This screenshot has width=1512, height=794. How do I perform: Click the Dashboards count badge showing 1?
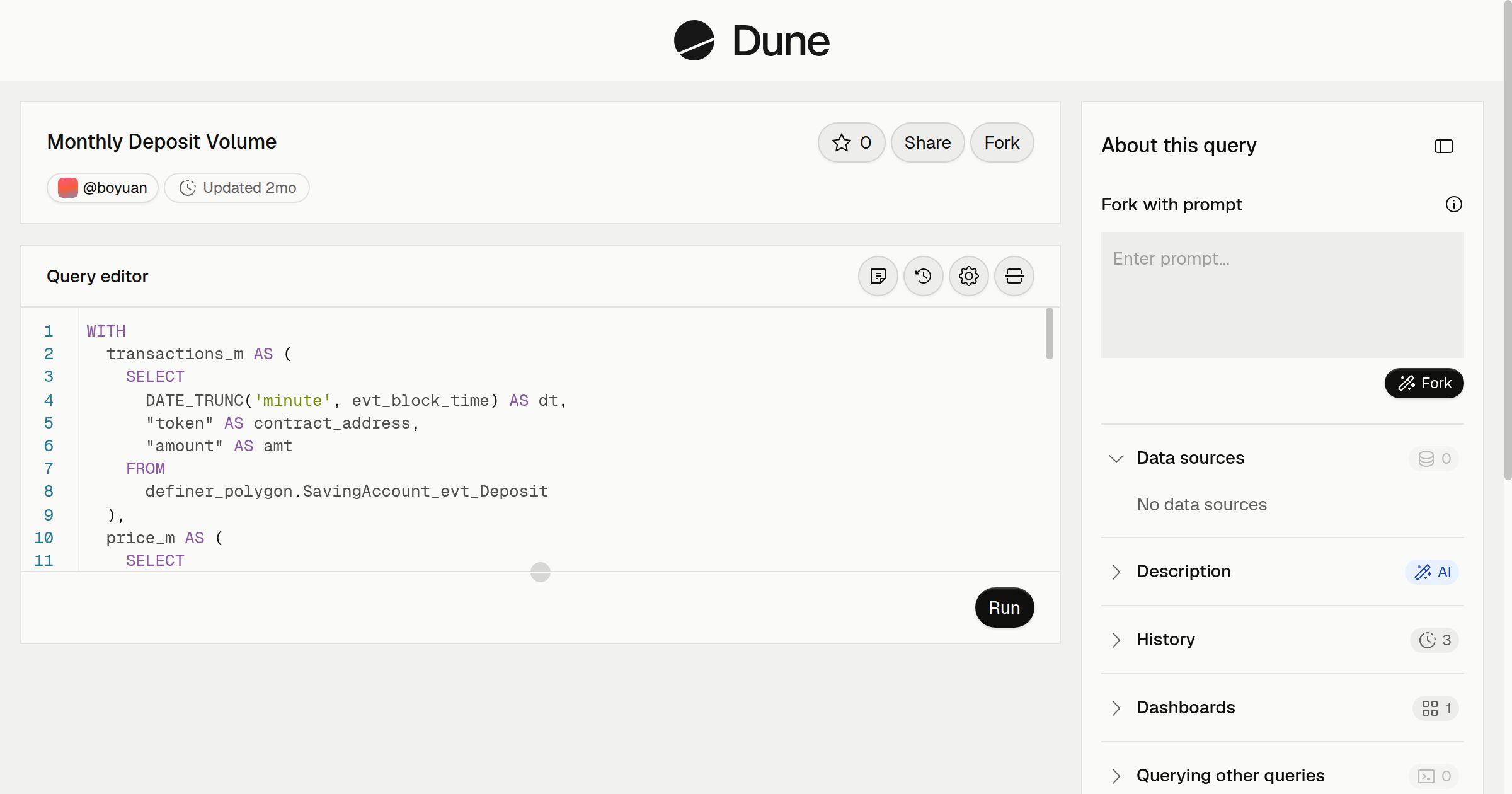tap(1436, 708)
